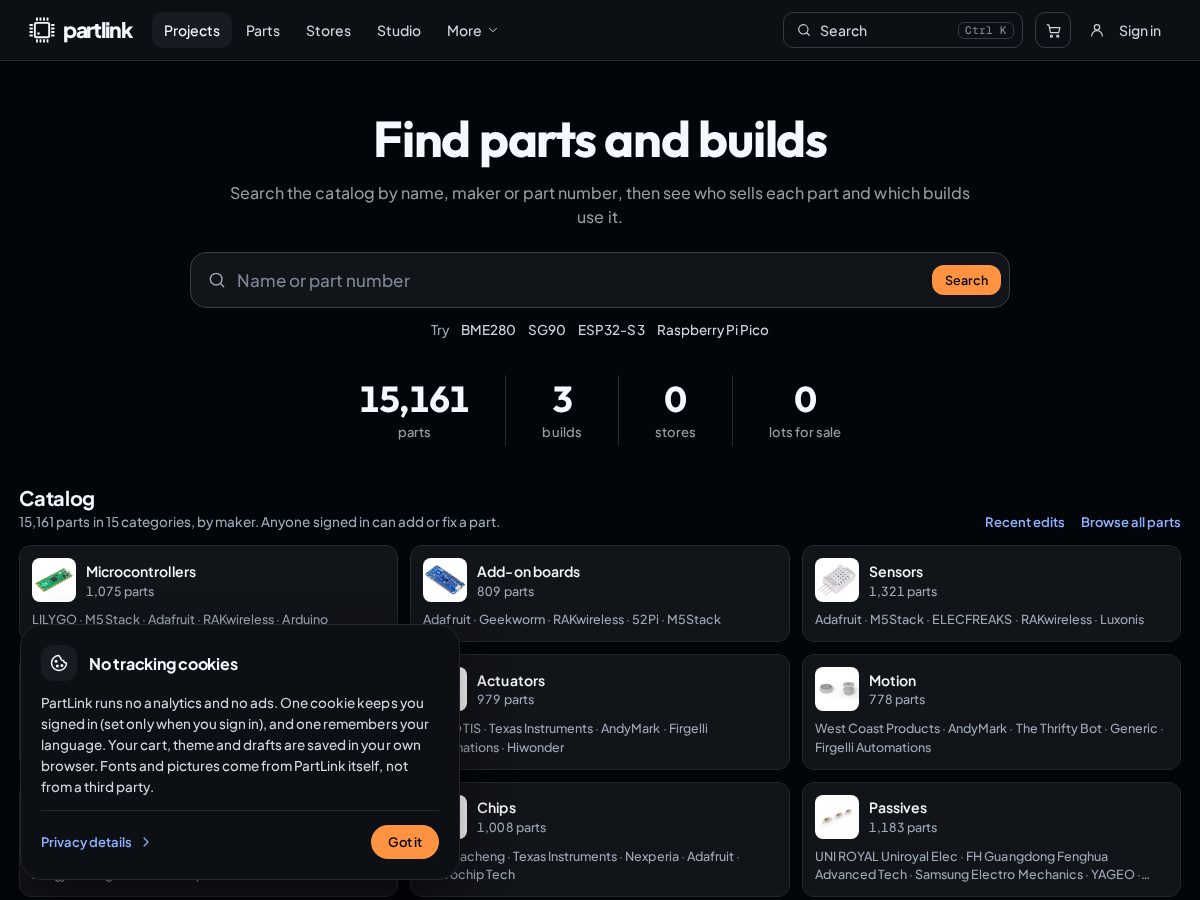Open the Passives category title
This screenshot has width=1200, height=900.
click(898, 808)
